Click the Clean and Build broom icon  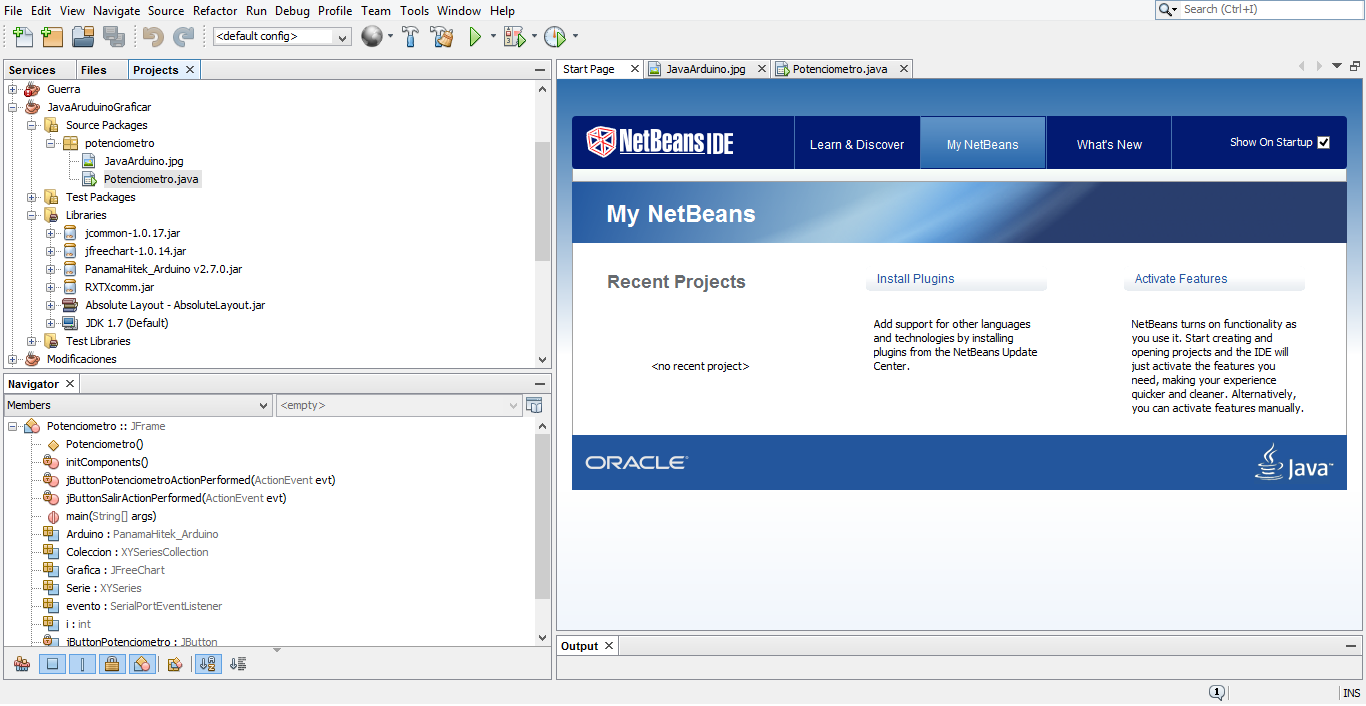pos(441,37)
